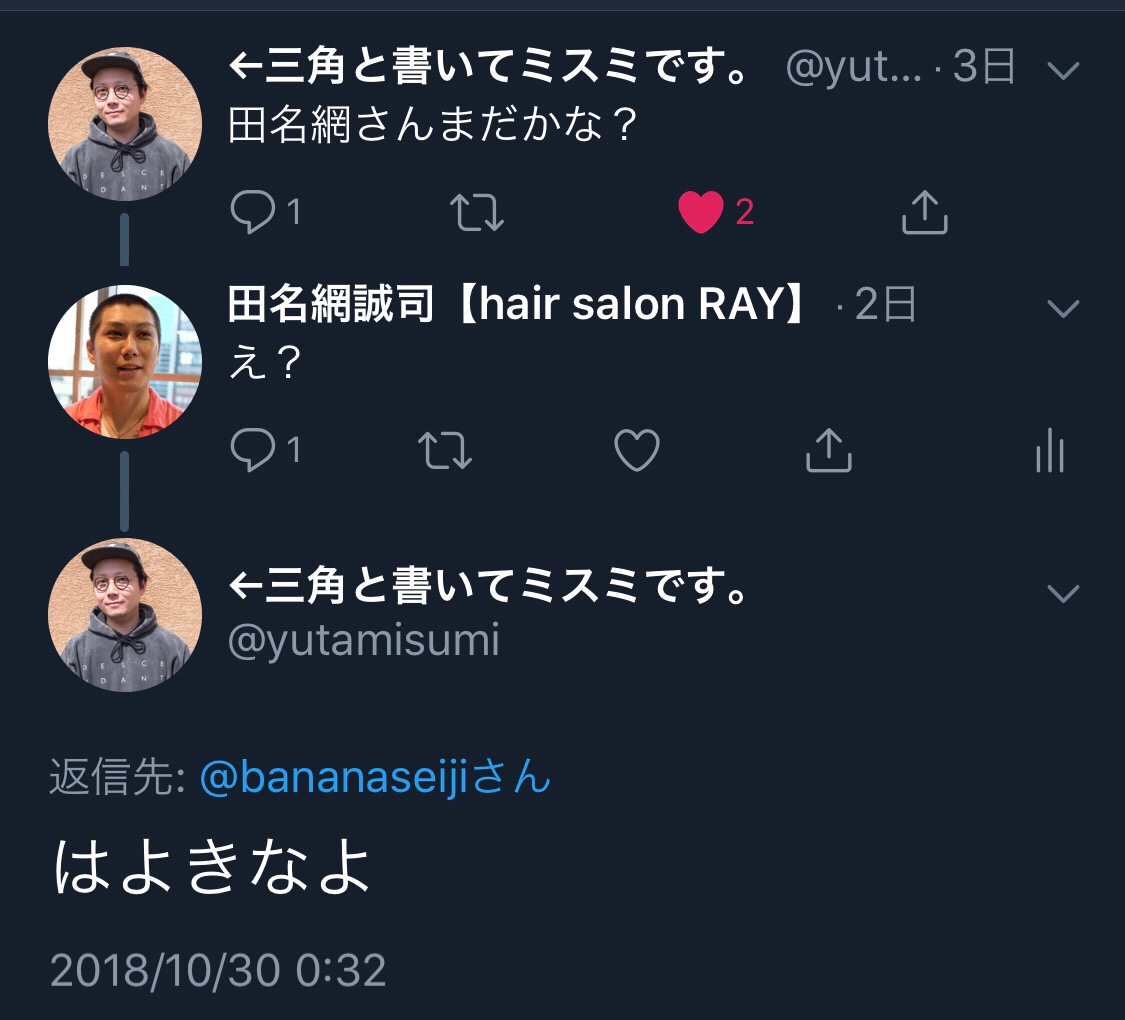
Task: View tweet activity analytics for え？ tweet
Action: (1049, 450)
